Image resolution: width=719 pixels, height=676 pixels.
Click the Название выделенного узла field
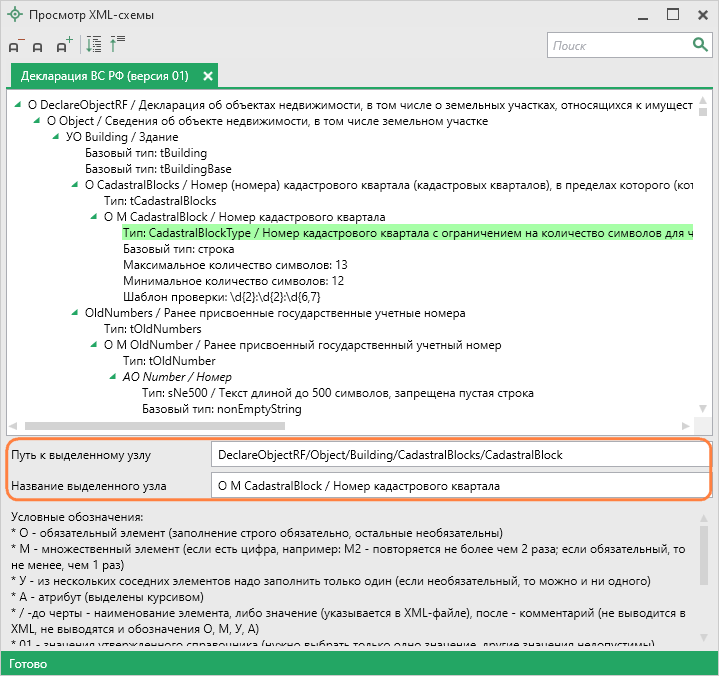pyautogui.click(x=460, y=487)
